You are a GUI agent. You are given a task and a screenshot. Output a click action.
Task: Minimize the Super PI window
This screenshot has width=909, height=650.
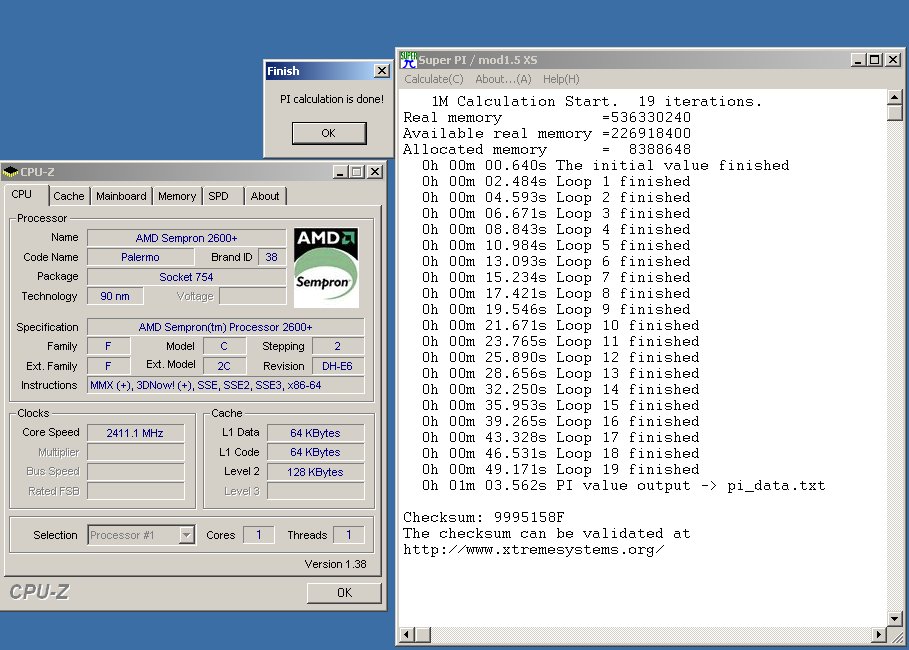tap(859, 59)
